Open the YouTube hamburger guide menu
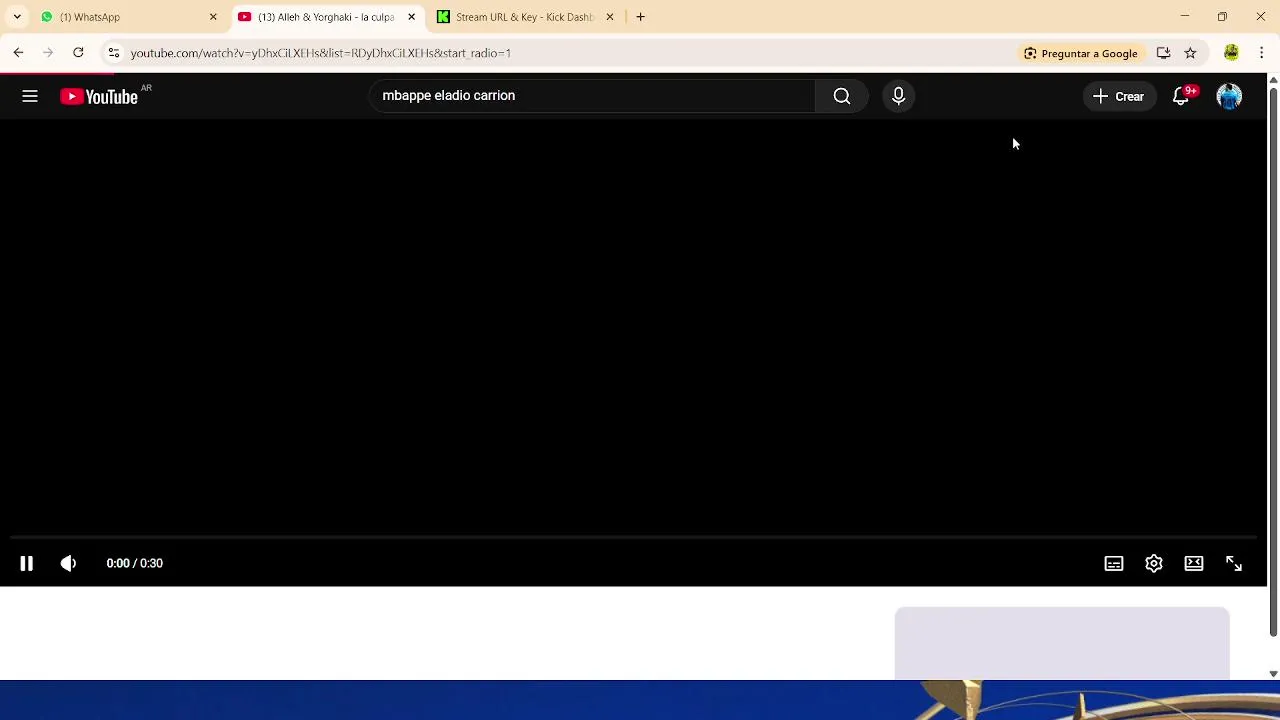This screenshot has width=1280, height=720. coord(30,96)
